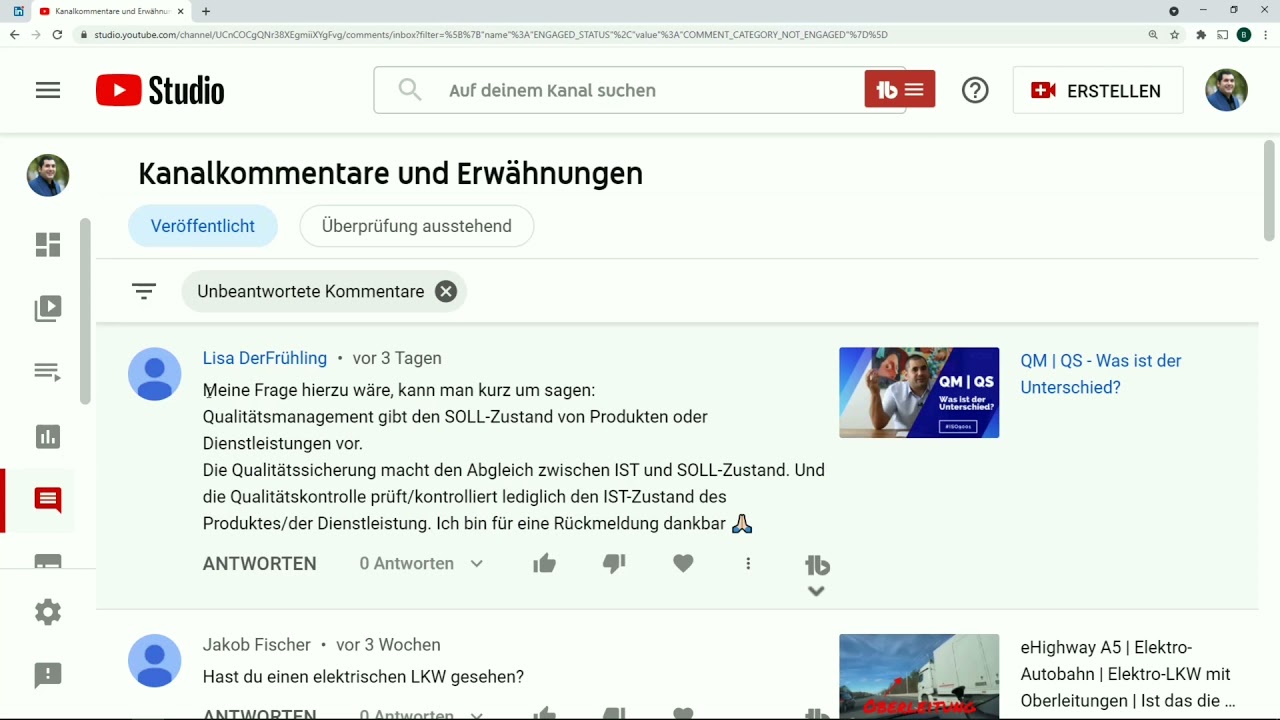The width and height of the screenshot is (1280, 720).
Task: Click the page vertical scrollbar
Action: tap(1269, 190)
